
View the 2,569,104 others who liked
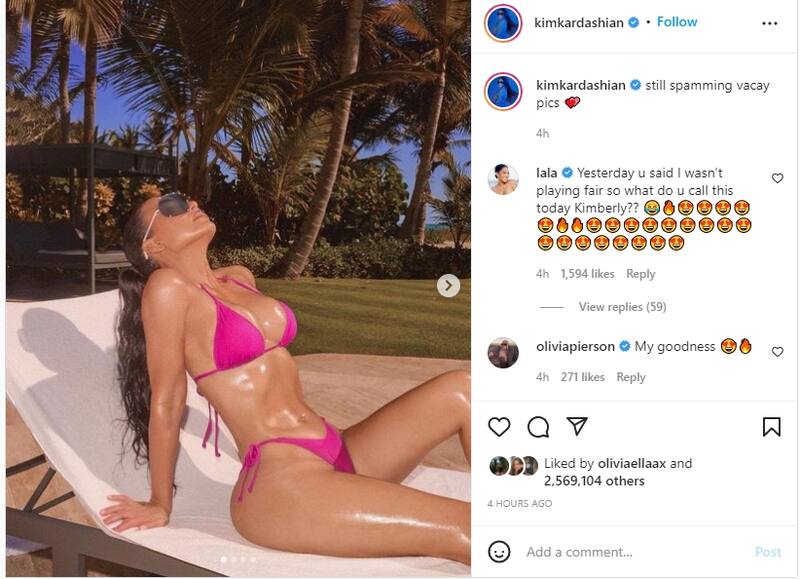click(594, 481)
